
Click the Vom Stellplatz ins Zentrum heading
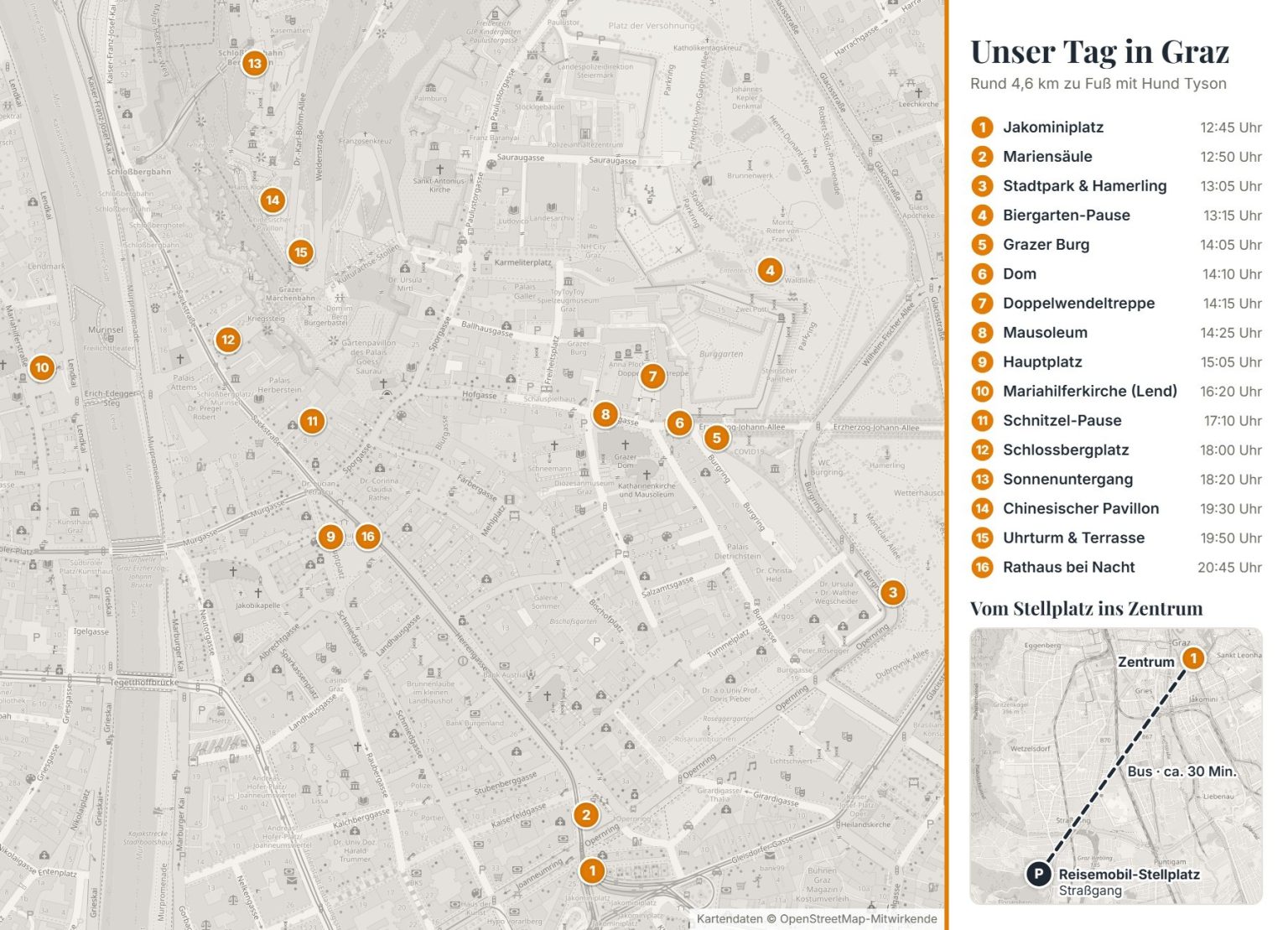pyautogui.click(x=1087, y=609)
